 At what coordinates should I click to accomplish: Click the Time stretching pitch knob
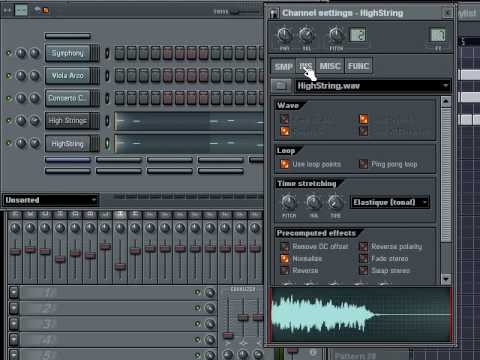(x=289, y=202)
